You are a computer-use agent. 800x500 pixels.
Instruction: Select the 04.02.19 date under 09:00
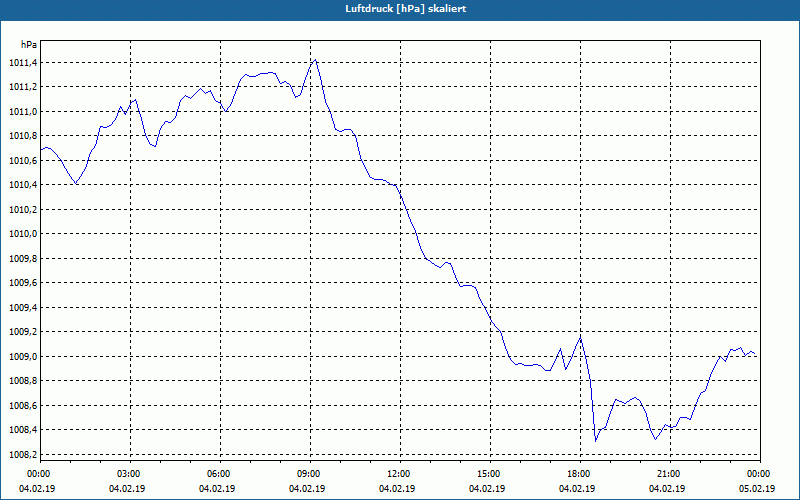[307, 489]
